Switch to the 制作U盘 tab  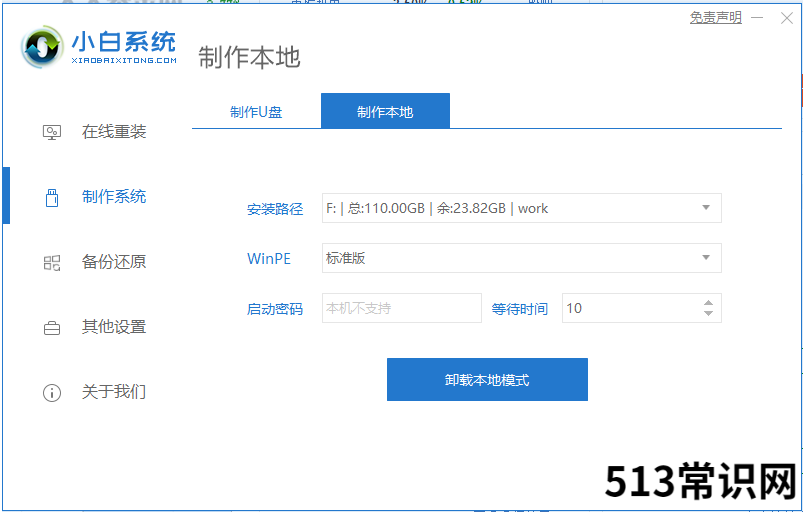tap(256, 112)
